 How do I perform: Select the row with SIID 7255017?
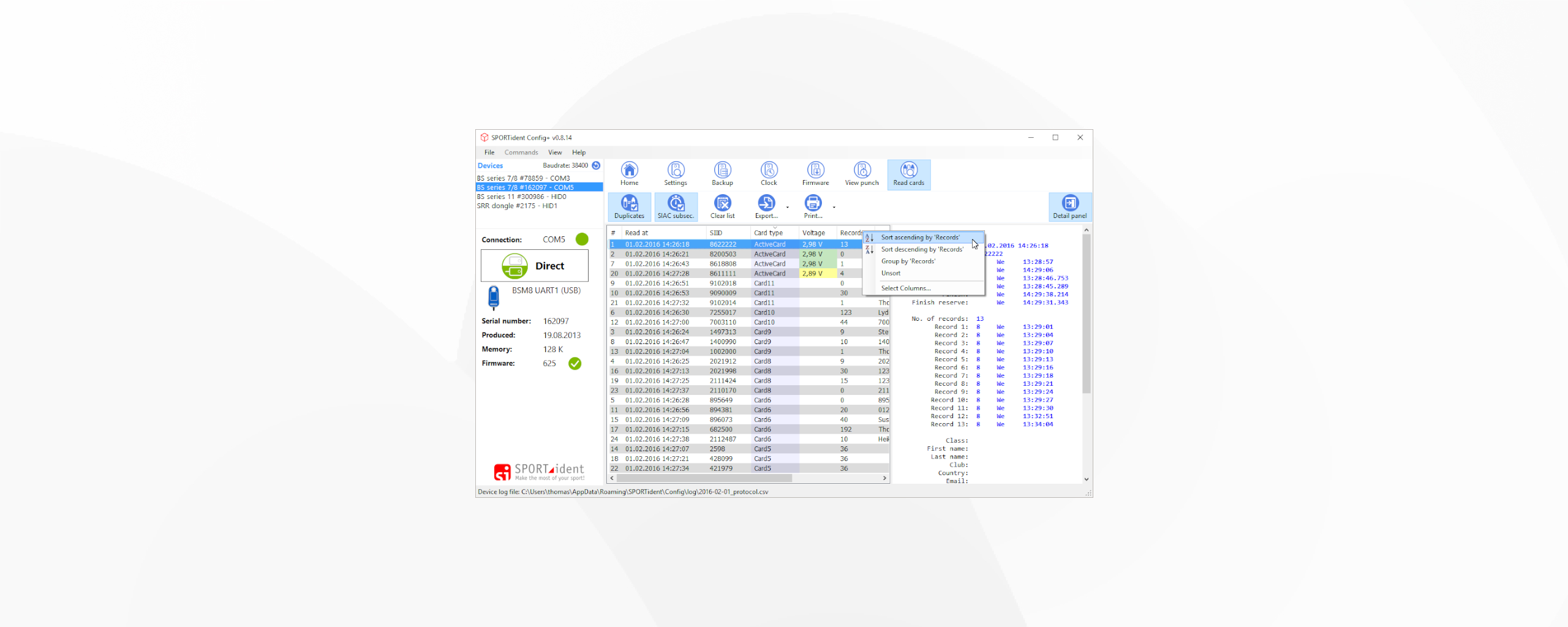[x=748, y=313]
